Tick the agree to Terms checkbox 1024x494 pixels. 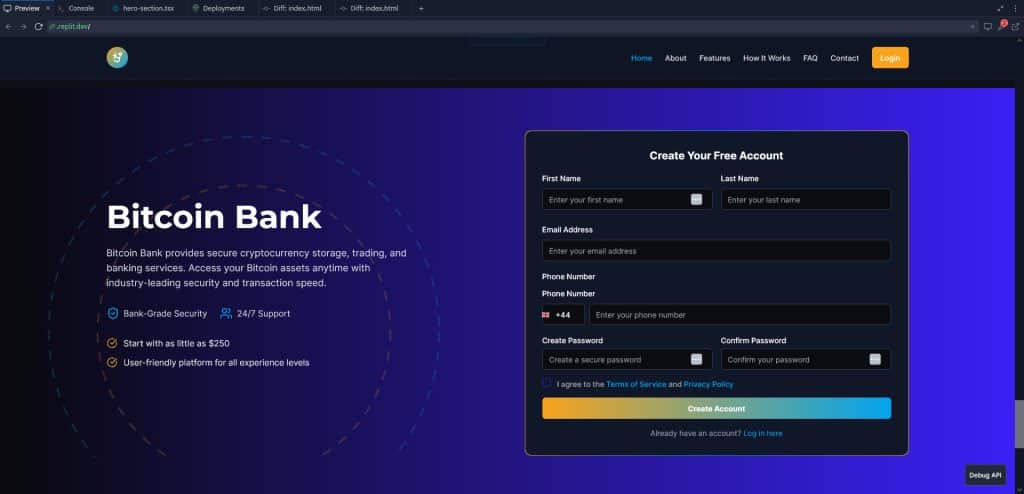[x=547, y=383]
